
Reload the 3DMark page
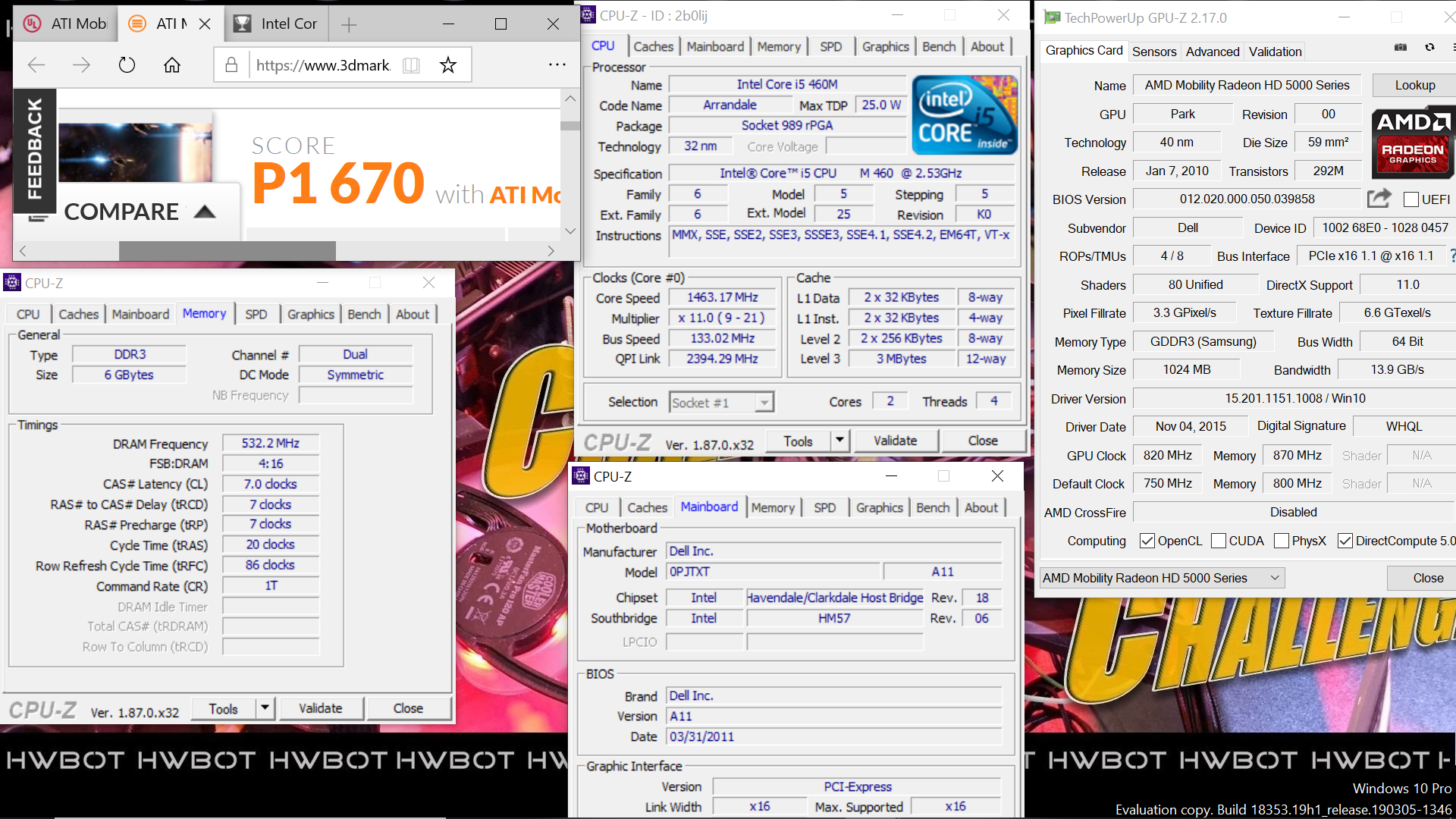tap(127, 65)
